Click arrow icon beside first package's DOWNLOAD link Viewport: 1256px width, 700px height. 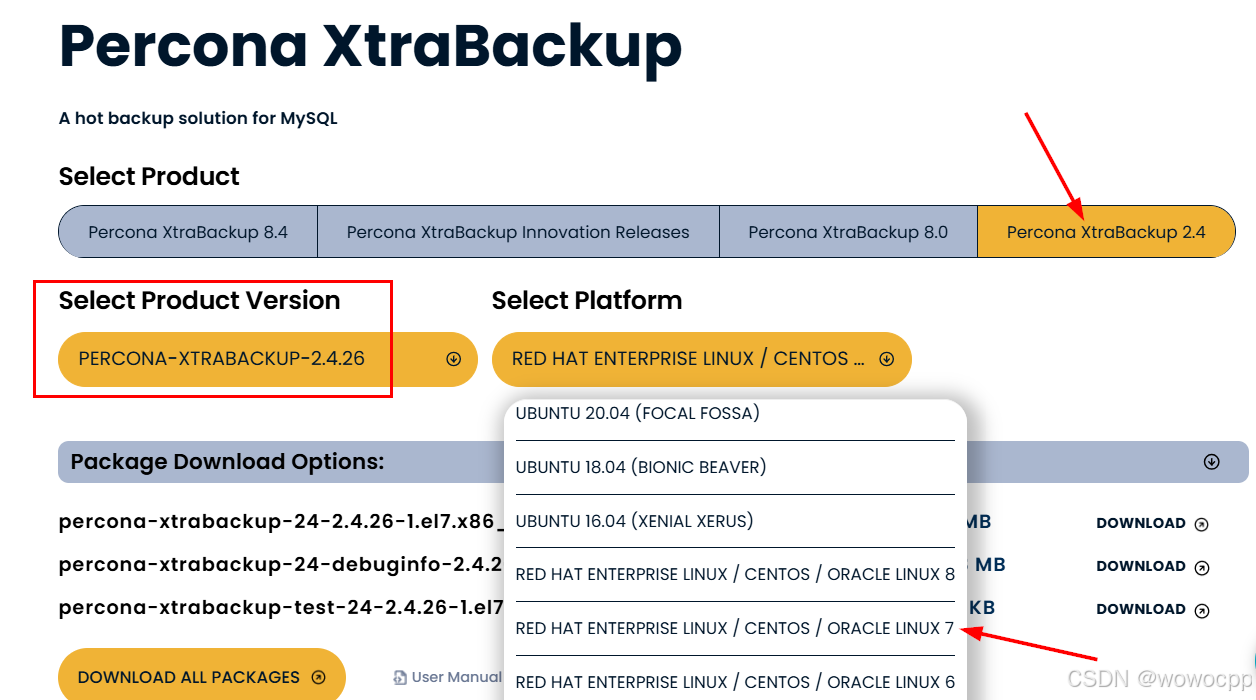coord(1202,524)
